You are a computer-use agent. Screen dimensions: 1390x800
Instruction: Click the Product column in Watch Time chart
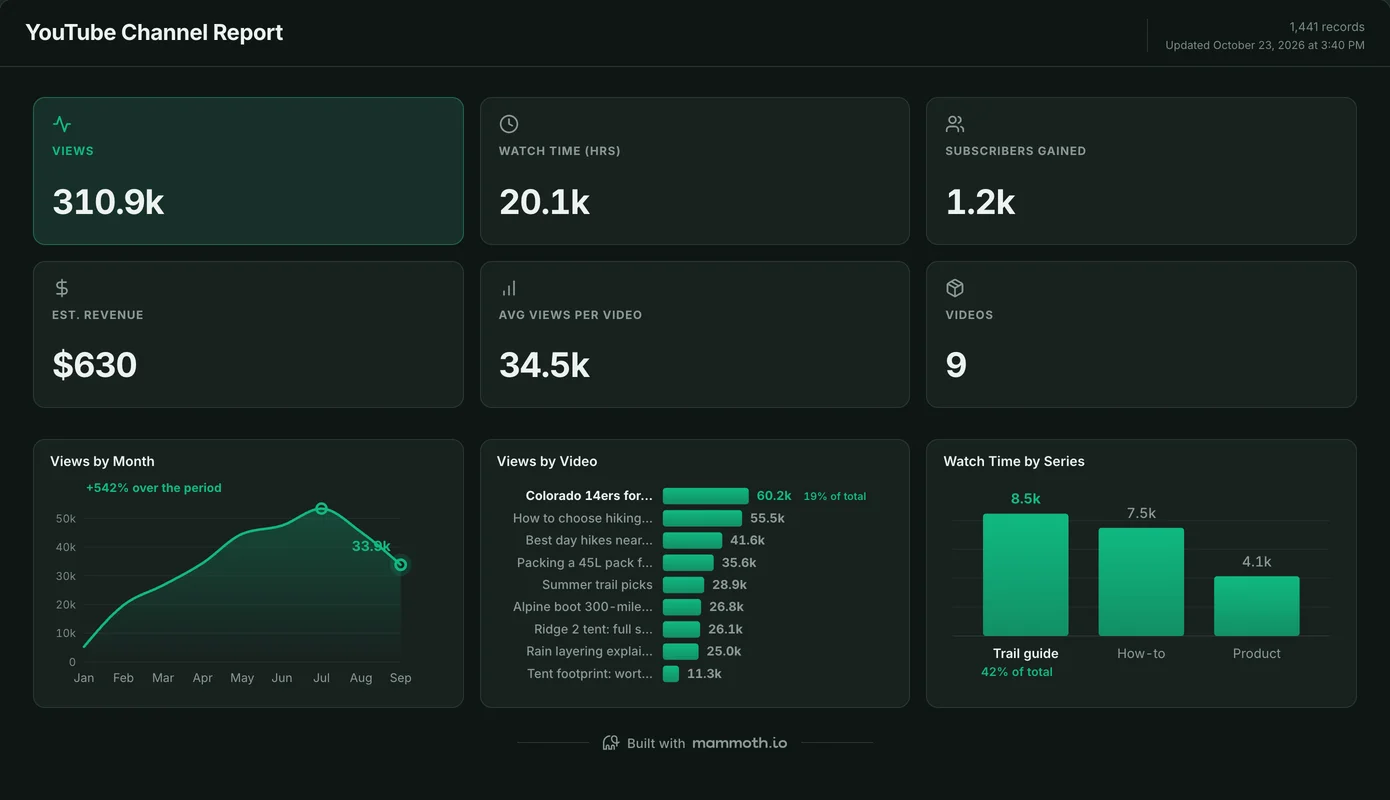[x=1257, y=606]
